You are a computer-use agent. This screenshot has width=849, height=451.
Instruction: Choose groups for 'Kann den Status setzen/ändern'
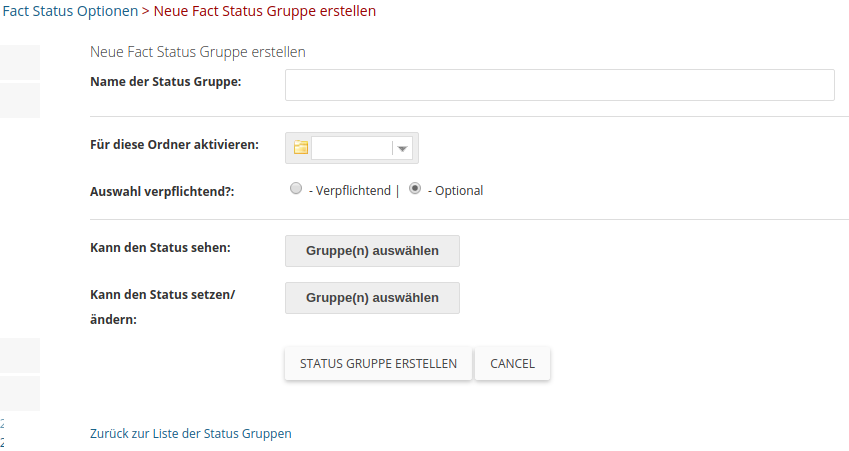[372, 298]
